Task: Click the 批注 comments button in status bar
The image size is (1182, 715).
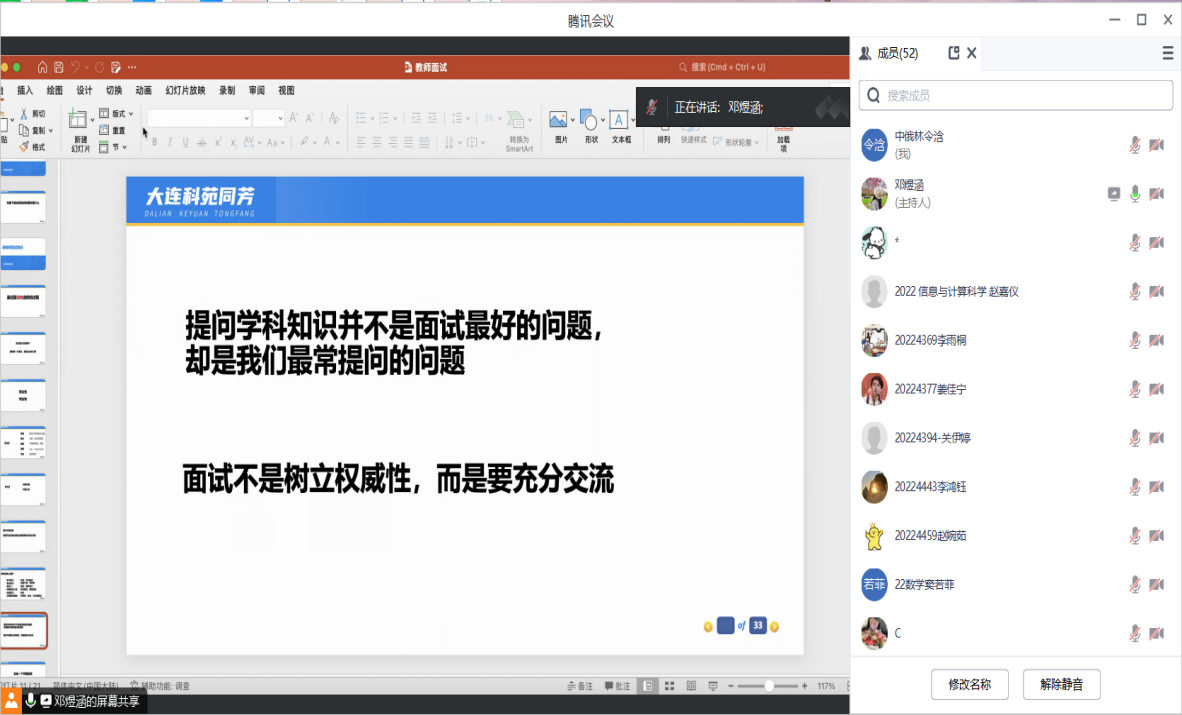Action: point(617,686)
